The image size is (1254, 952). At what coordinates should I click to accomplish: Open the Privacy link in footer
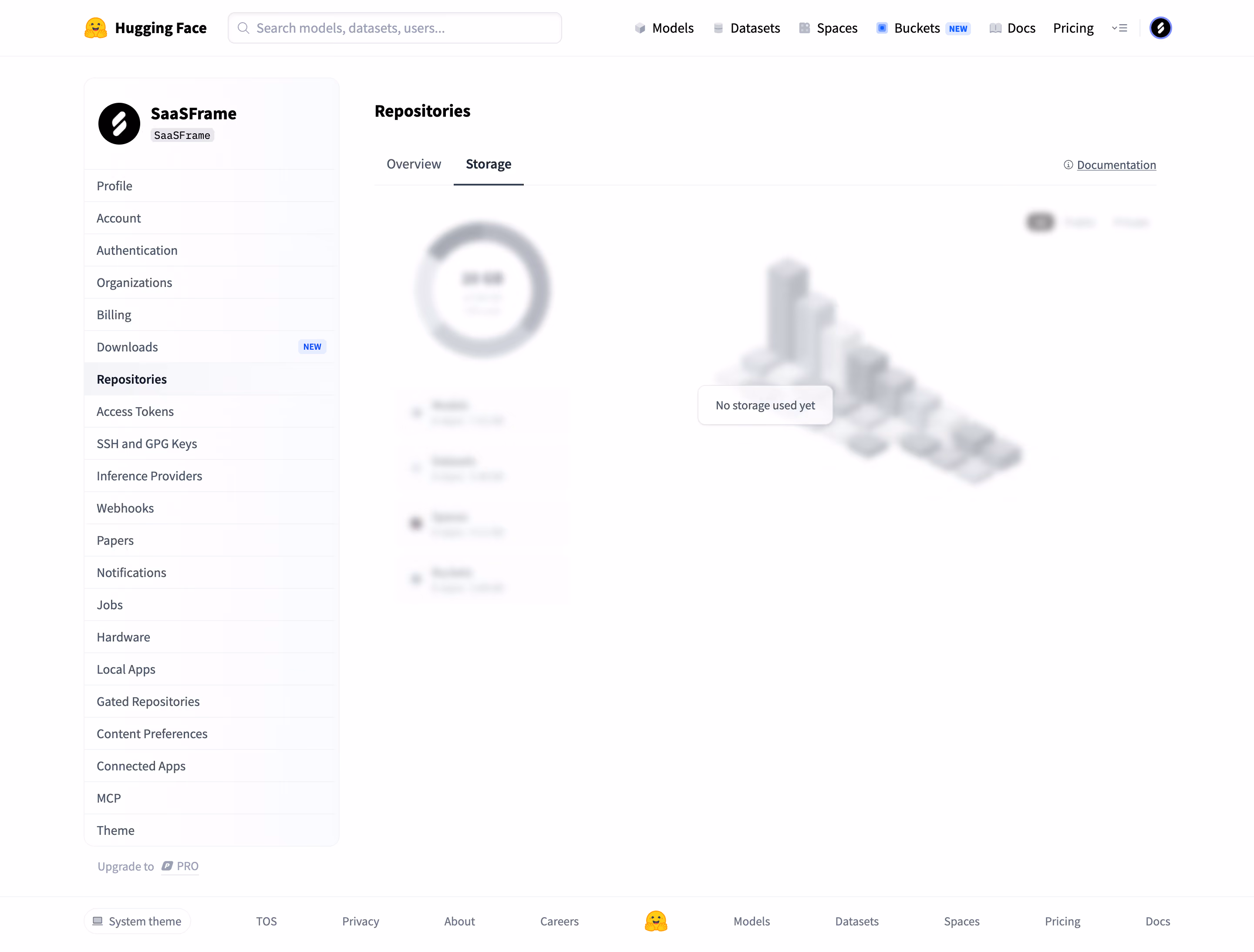361,921
